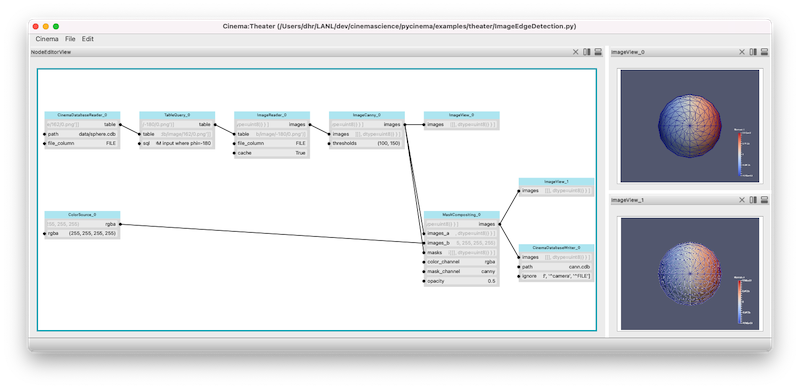Click table output port of CinemaDatabaseReader_0
The height and width of the screenshot is (389, 800).
click(120, 124)
